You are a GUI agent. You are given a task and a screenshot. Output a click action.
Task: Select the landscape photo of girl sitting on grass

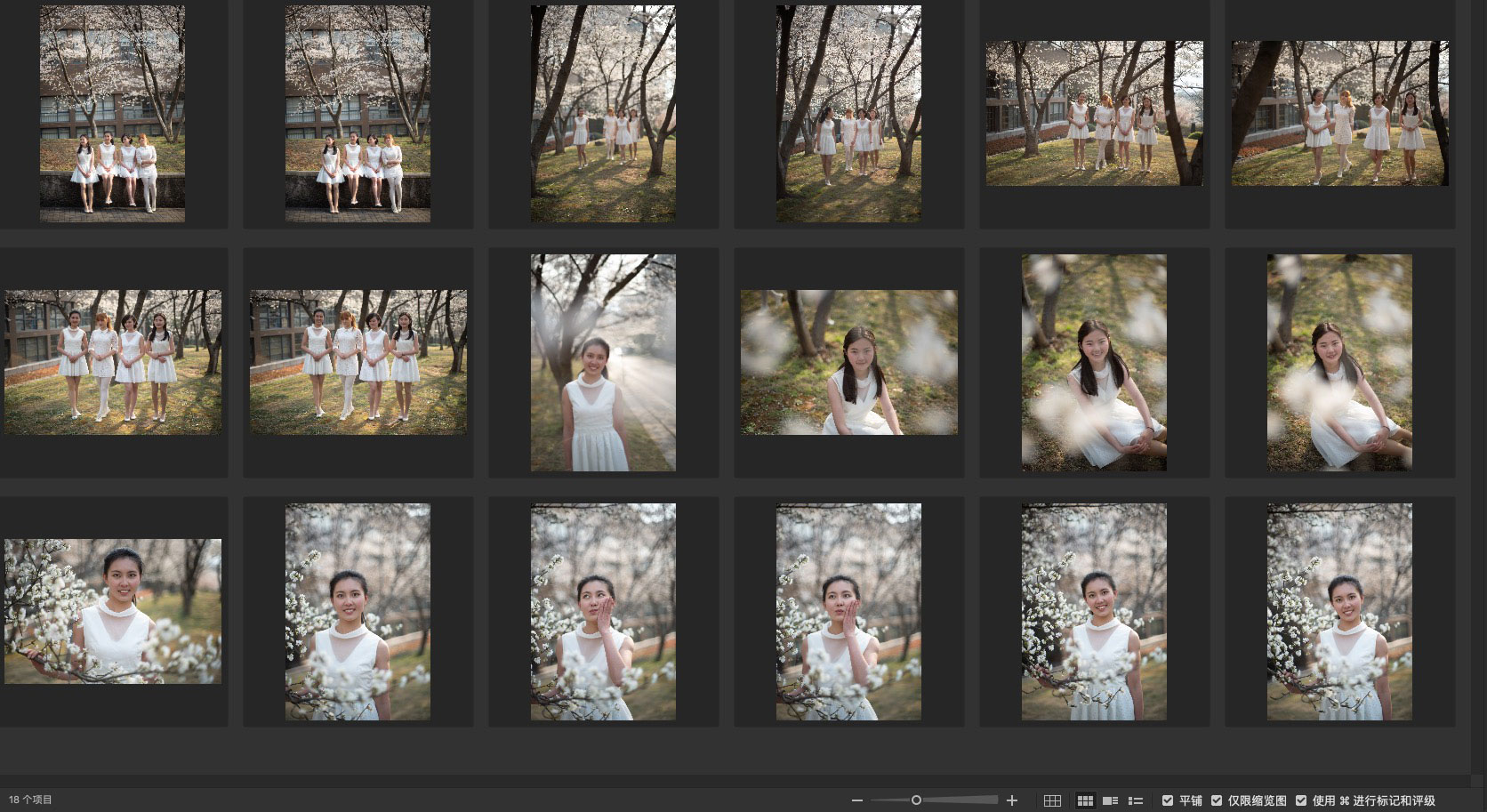click(x=848, y=362)
